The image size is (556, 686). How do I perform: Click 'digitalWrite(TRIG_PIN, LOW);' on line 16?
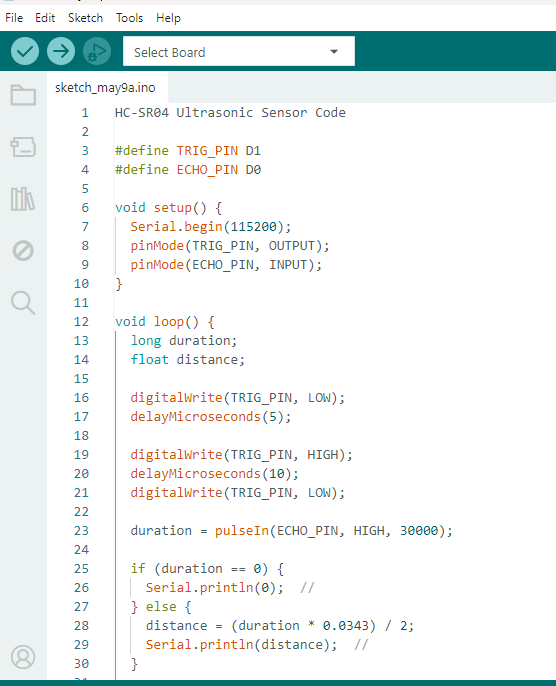pyautogui.click(x=238, y=398)
